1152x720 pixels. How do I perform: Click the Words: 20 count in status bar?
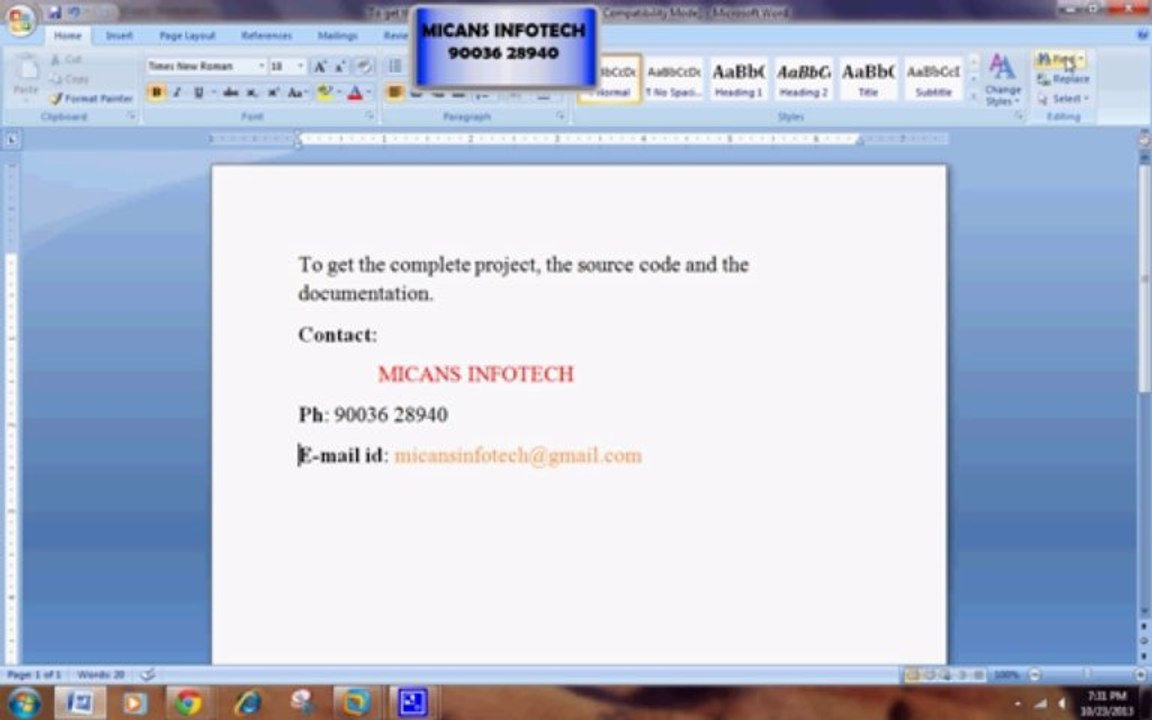(101, 674)
